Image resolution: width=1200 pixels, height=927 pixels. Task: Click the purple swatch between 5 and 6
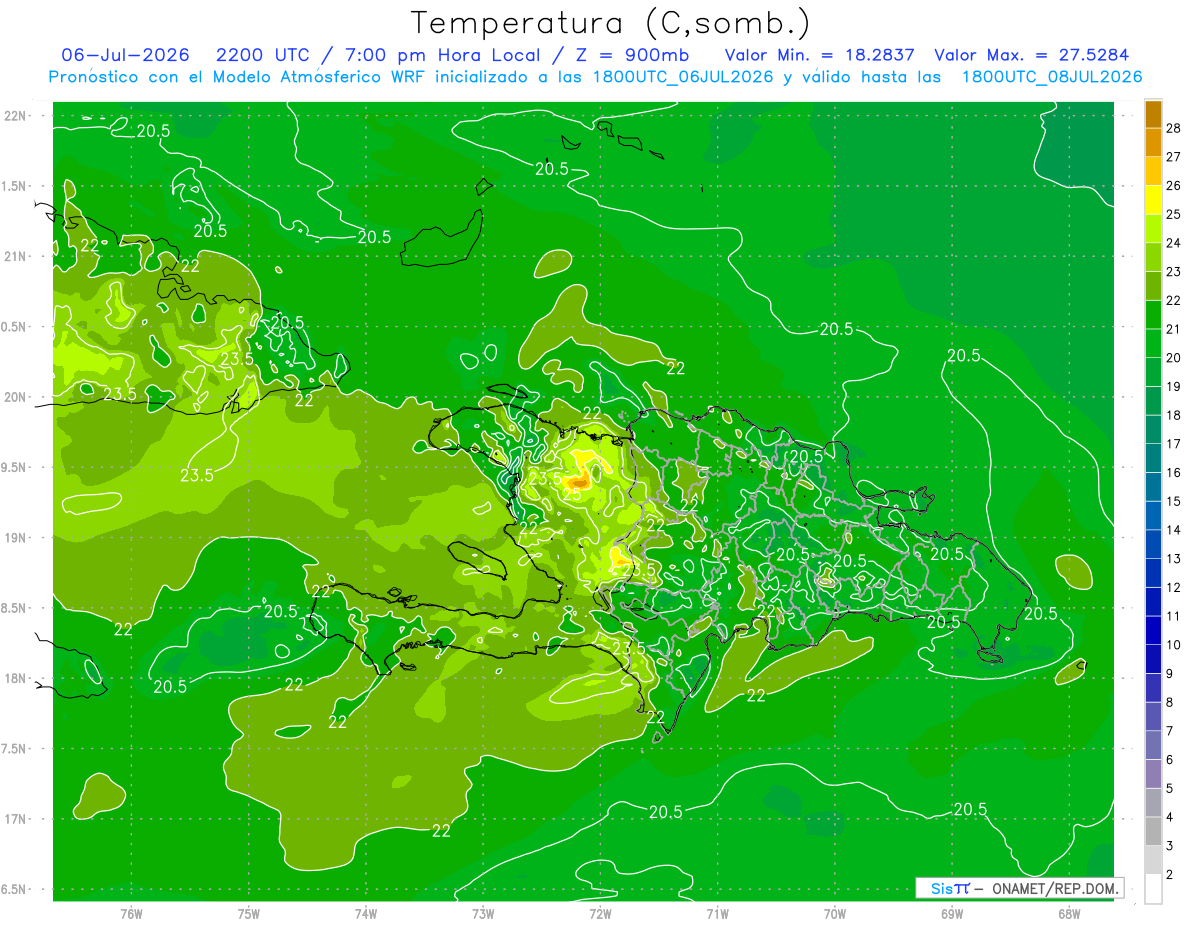coord(1153,774)
